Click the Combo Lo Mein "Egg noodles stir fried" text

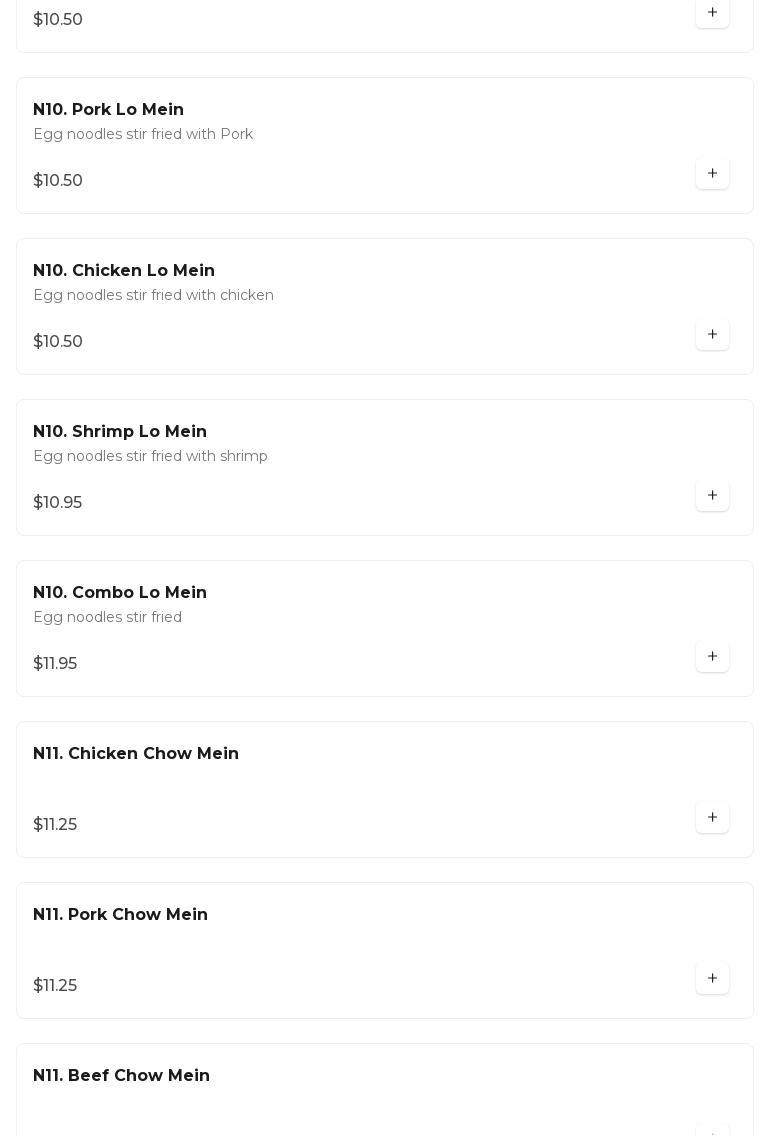(107, 618)
